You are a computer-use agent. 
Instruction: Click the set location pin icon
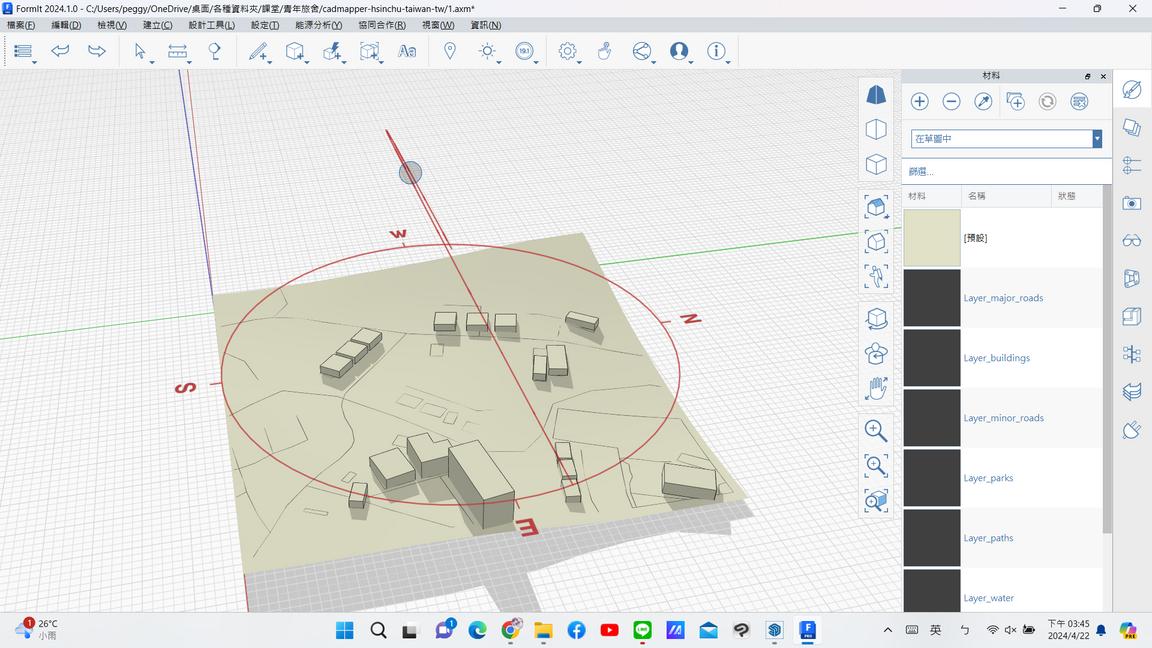coord(450,51)
